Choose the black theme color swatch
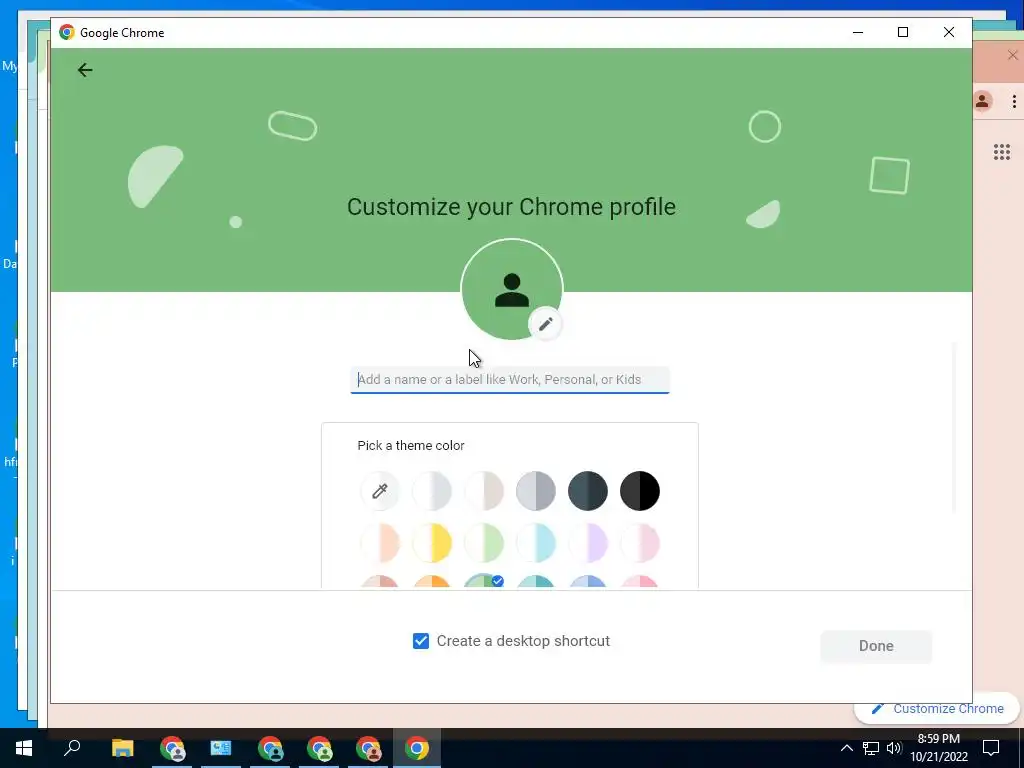This screenshot has height=768, width=1024. 640,490
